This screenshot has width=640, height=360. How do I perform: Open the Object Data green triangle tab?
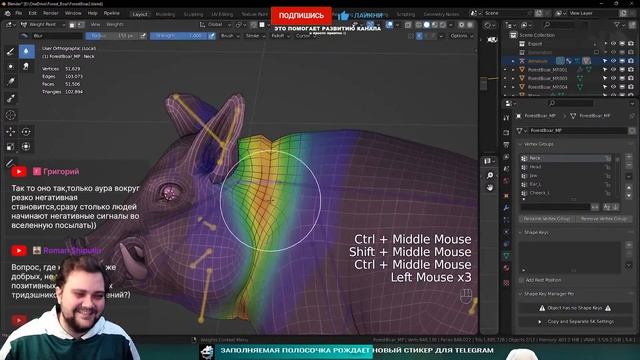(507, 256)
